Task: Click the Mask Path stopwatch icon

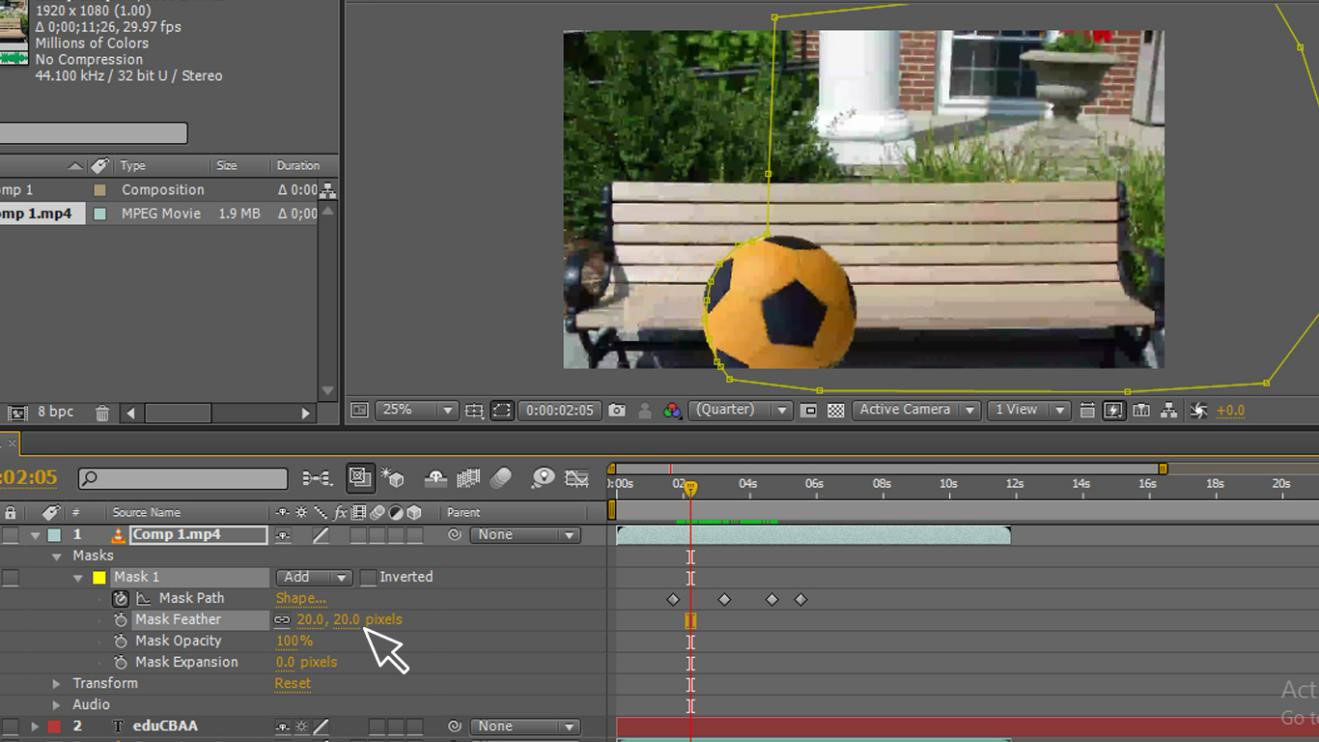Action: tap(120, 598)
